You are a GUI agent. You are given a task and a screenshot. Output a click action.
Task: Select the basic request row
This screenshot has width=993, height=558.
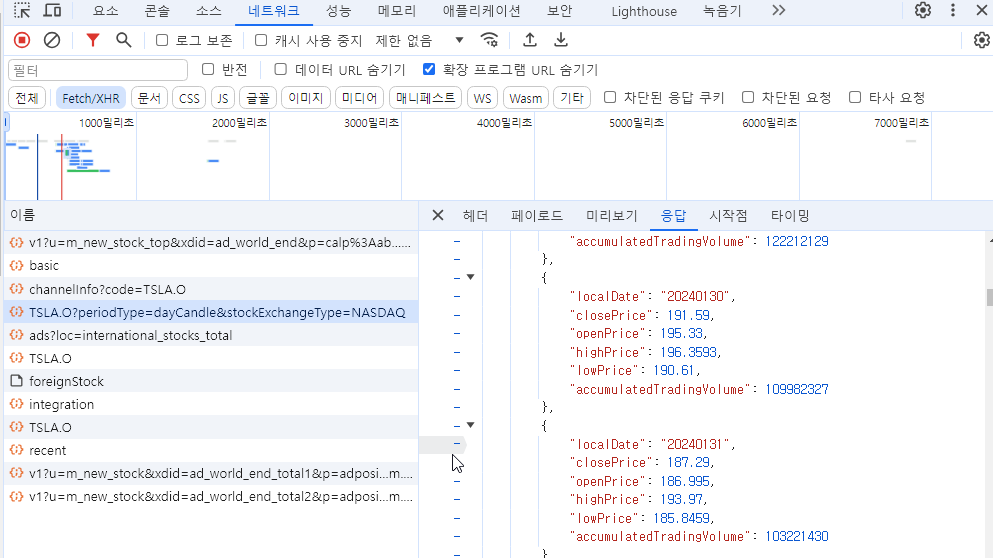click(211, 265)
